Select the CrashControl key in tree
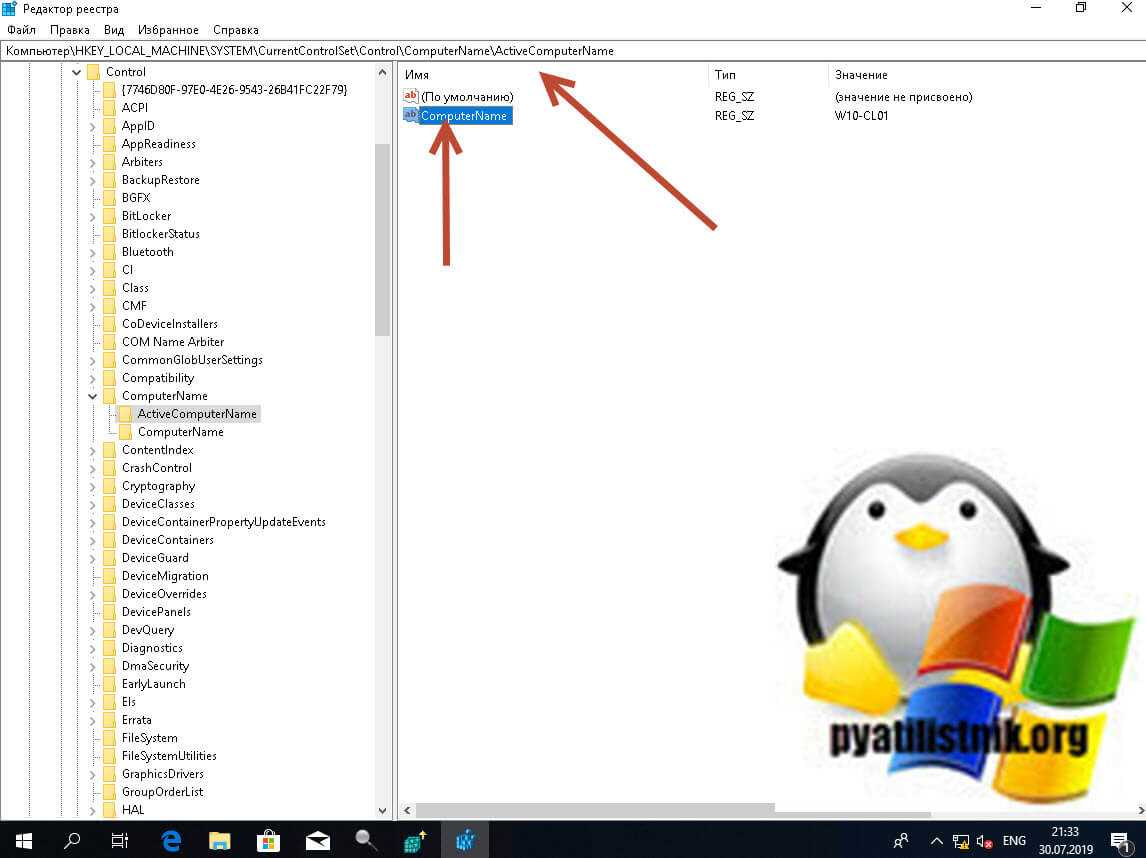Viewport: 1146px width, 858px height. click(156, 468)
